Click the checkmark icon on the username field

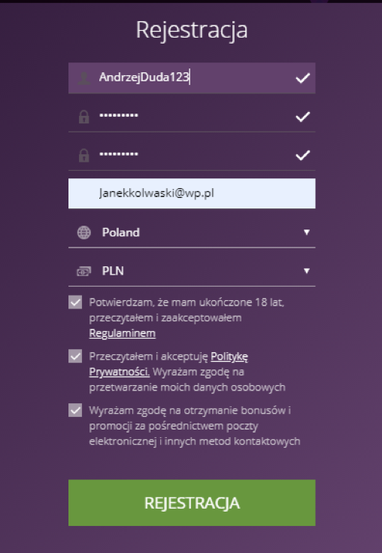pos(303,78)
